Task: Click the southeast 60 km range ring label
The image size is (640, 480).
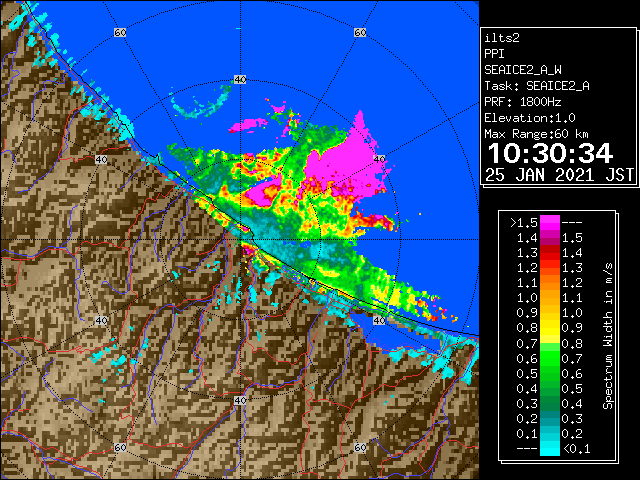Action: (360, 447)
